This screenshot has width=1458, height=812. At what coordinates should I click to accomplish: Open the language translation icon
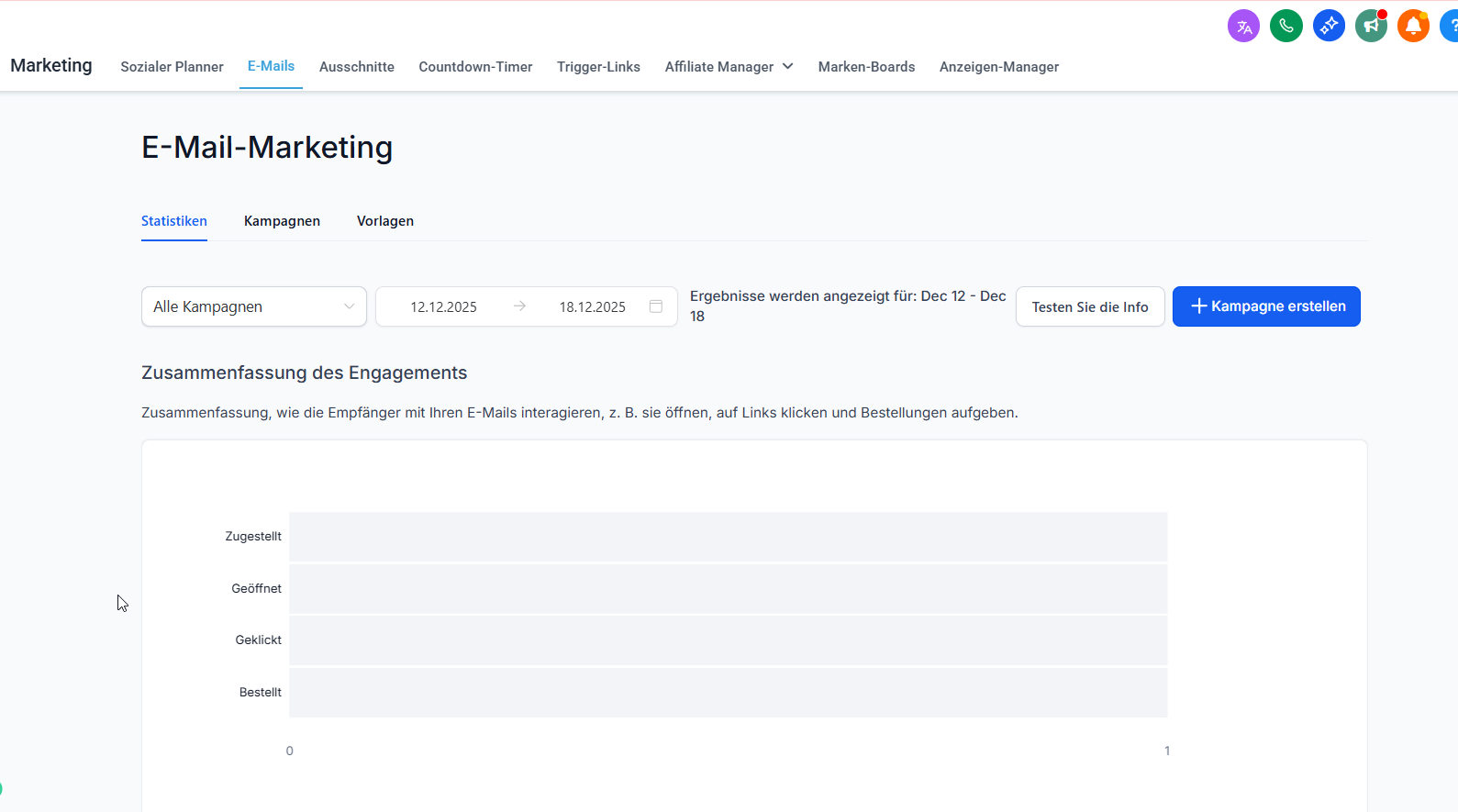tap(1243, 26)
